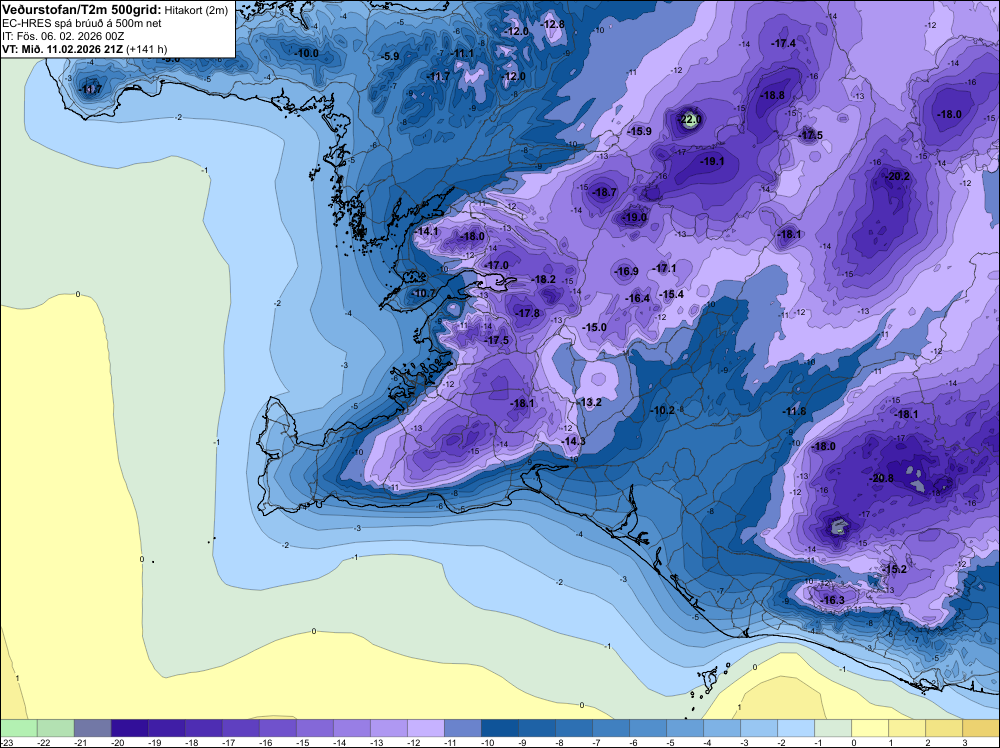Click the -15.0 temperature label

click(x=594, y=327)
